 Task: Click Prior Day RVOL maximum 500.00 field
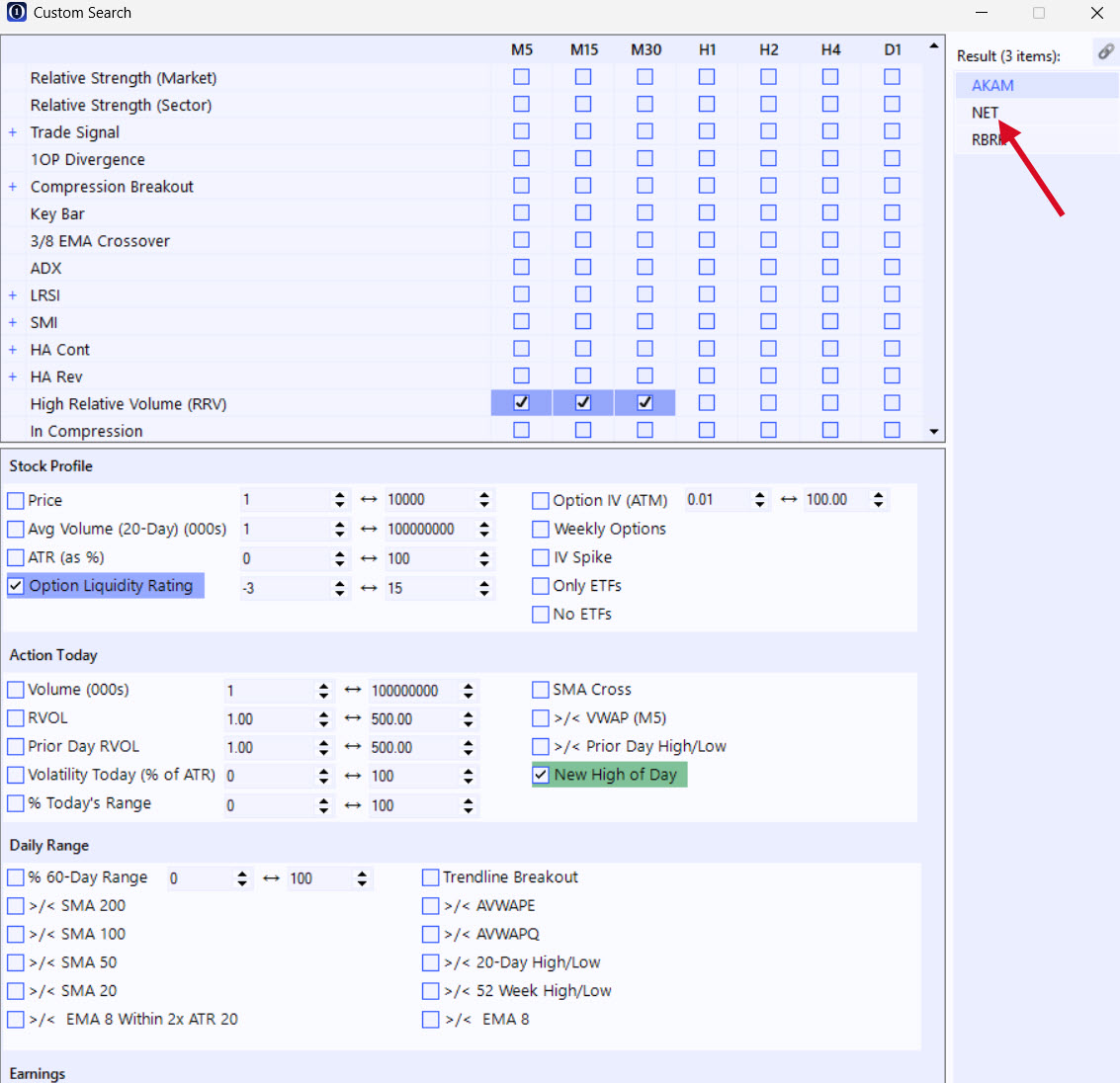(x=413, y=747)
